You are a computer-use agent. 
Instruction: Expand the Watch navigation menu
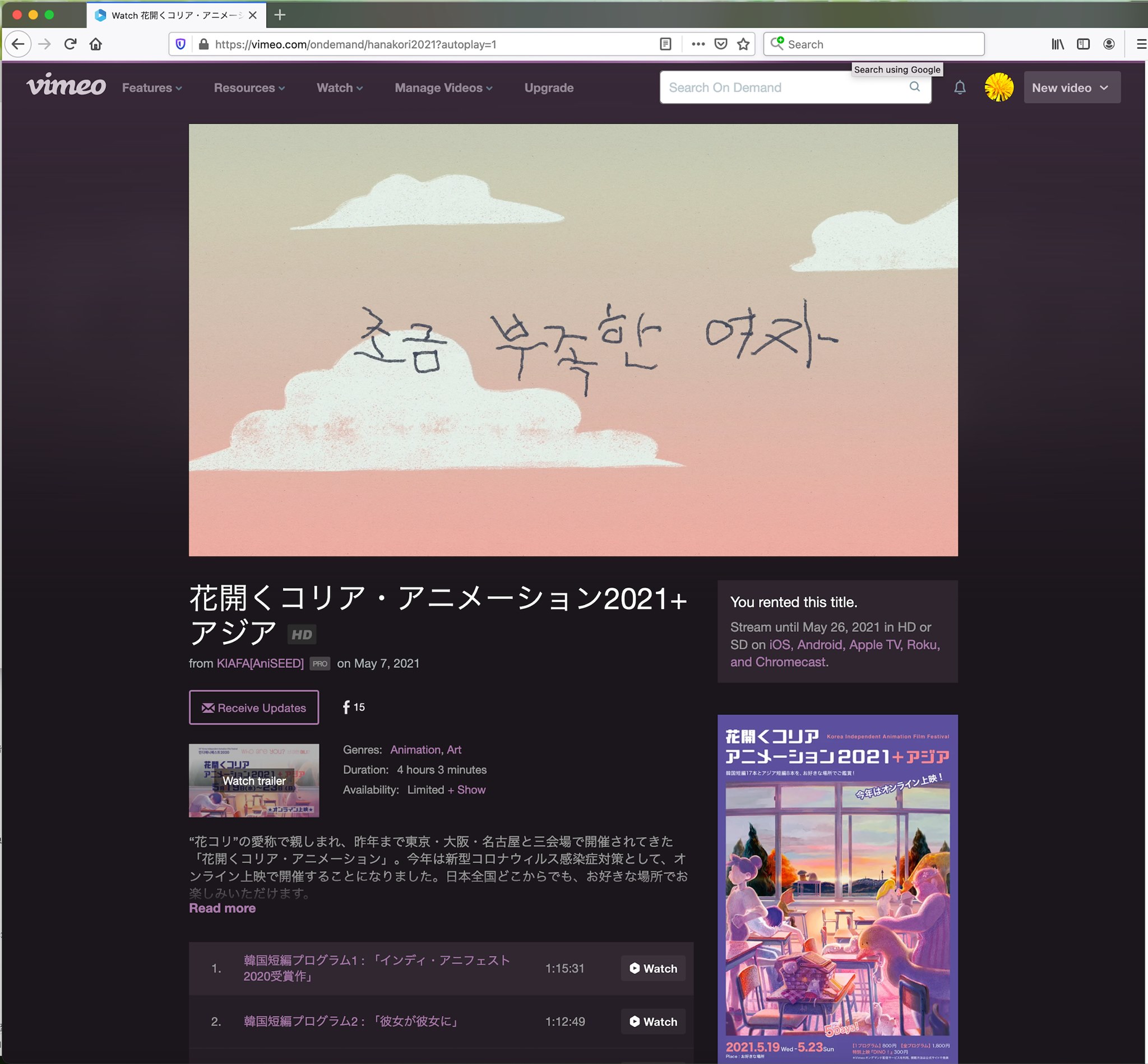[340, 88]
